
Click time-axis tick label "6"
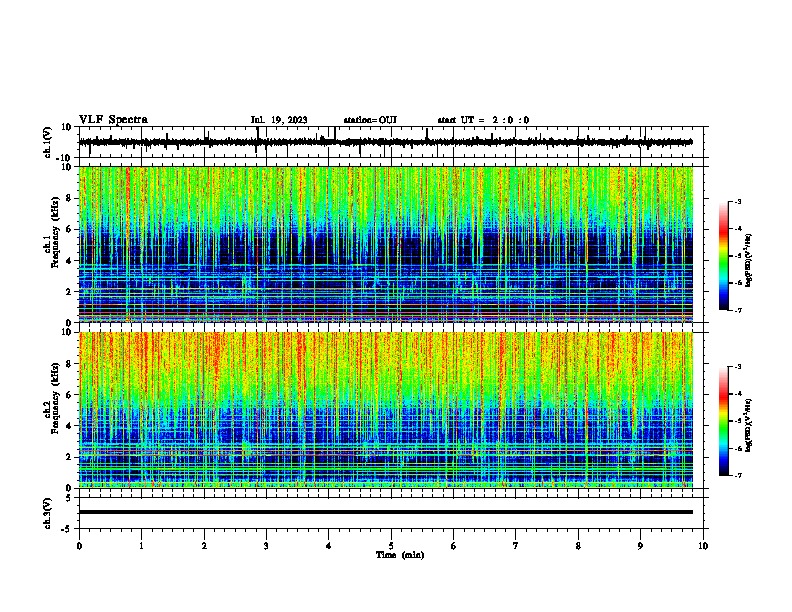click(x=454, y=545)
